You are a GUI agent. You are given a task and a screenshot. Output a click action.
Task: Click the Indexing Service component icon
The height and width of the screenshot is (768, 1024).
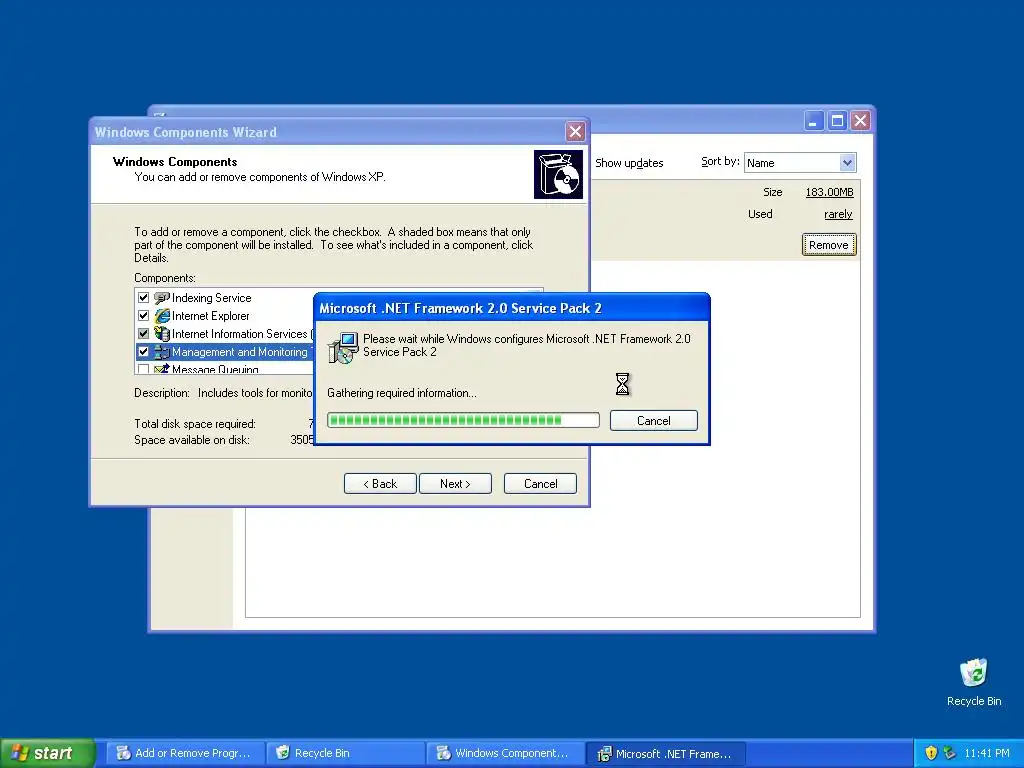(x=161, y=298)
